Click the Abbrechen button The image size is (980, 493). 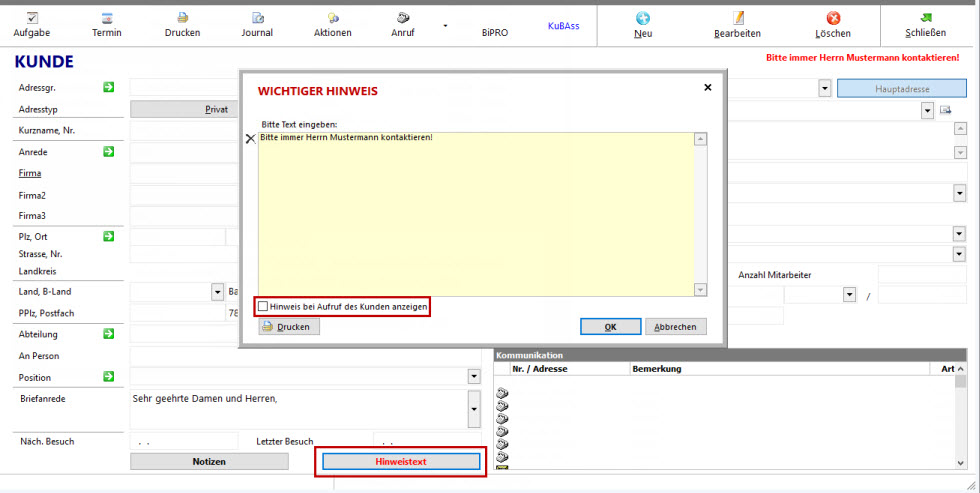[x=676, y=327]
